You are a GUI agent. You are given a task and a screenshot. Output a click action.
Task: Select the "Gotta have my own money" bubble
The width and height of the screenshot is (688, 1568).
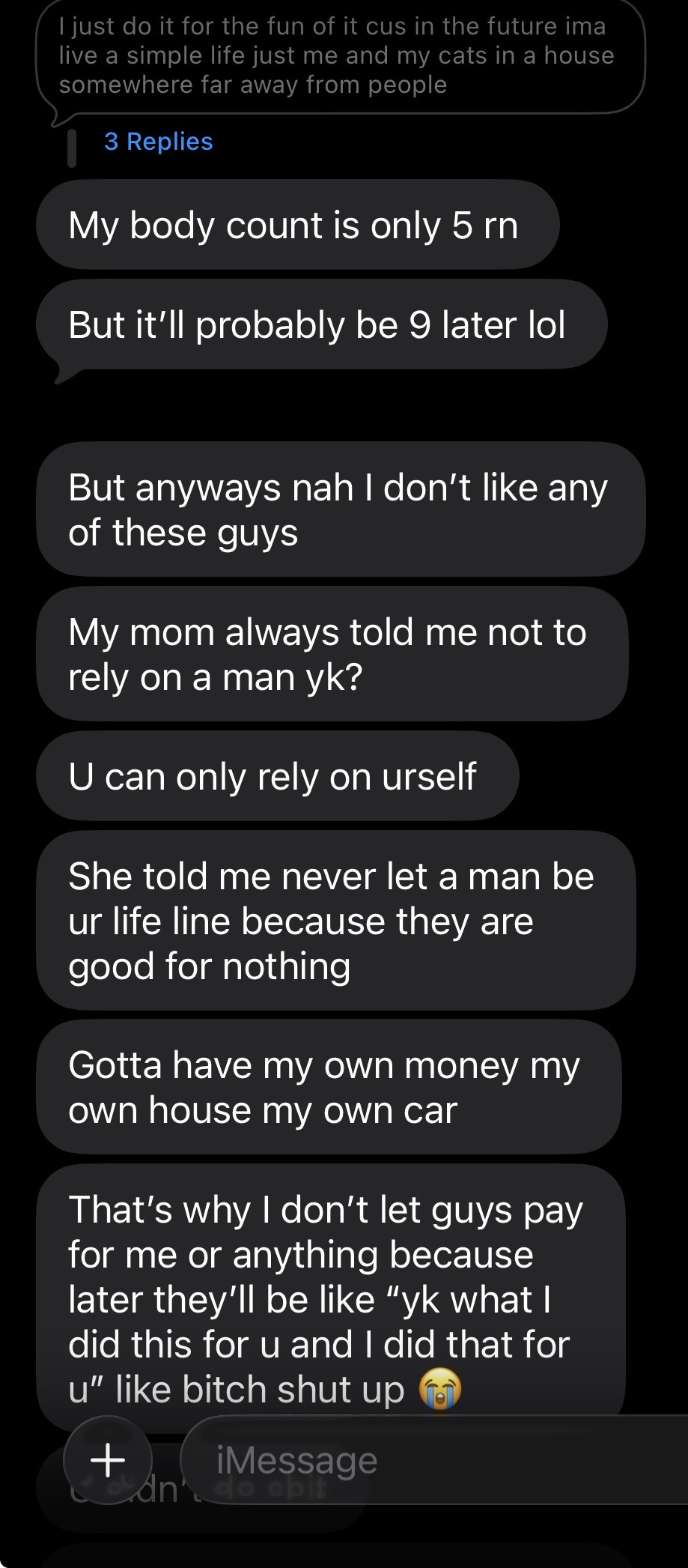coord(329,1087)
